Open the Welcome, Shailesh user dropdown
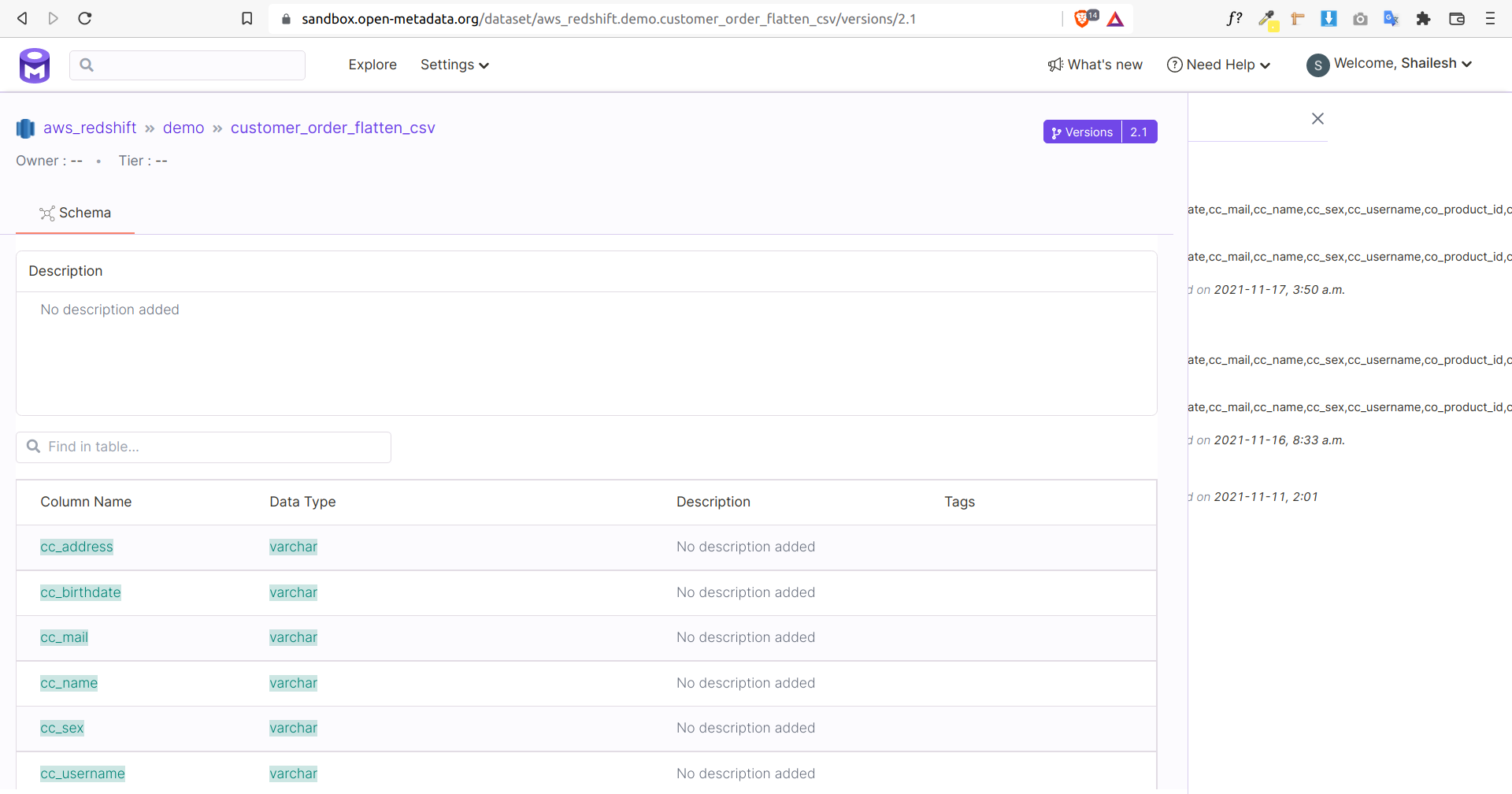Image resolution: width=1512 pixels, height=794 pixels. (1403, 63)
